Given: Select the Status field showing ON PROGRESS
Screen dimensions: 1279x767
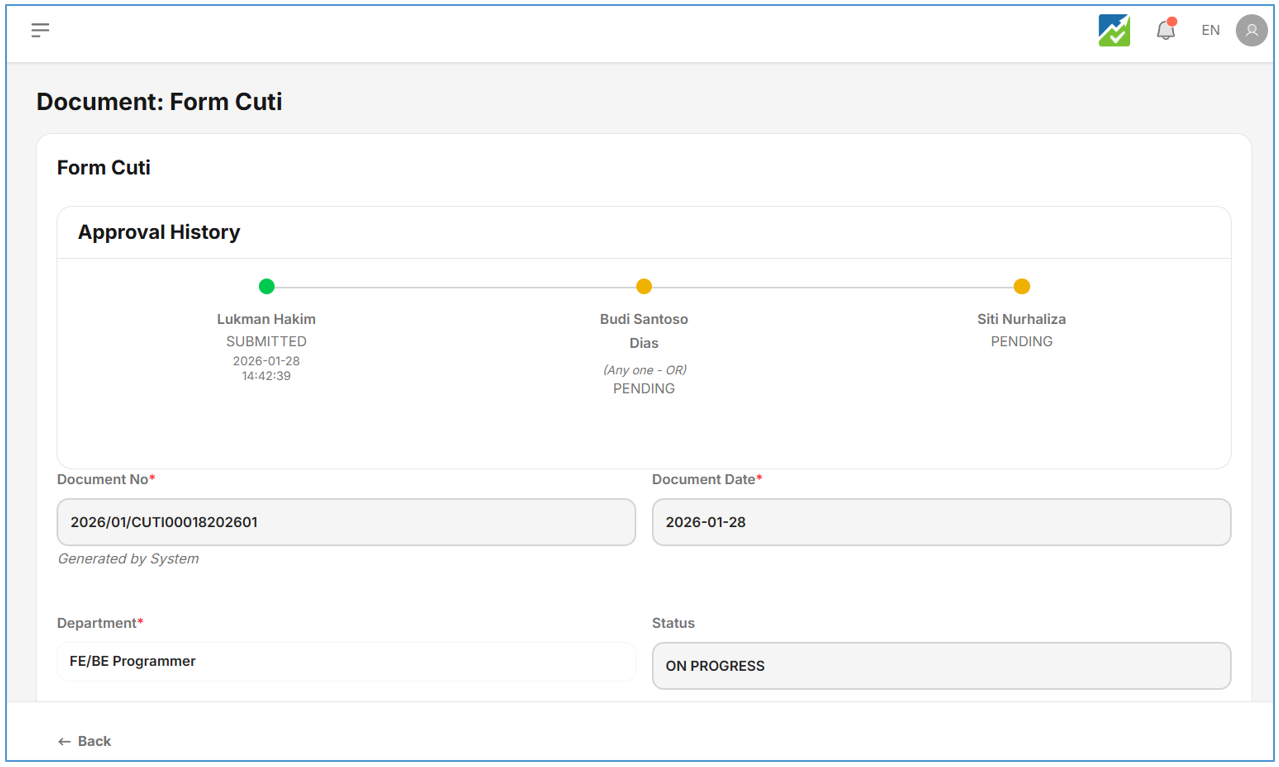Looking at the screenshot, I should [x=941, y=666].
